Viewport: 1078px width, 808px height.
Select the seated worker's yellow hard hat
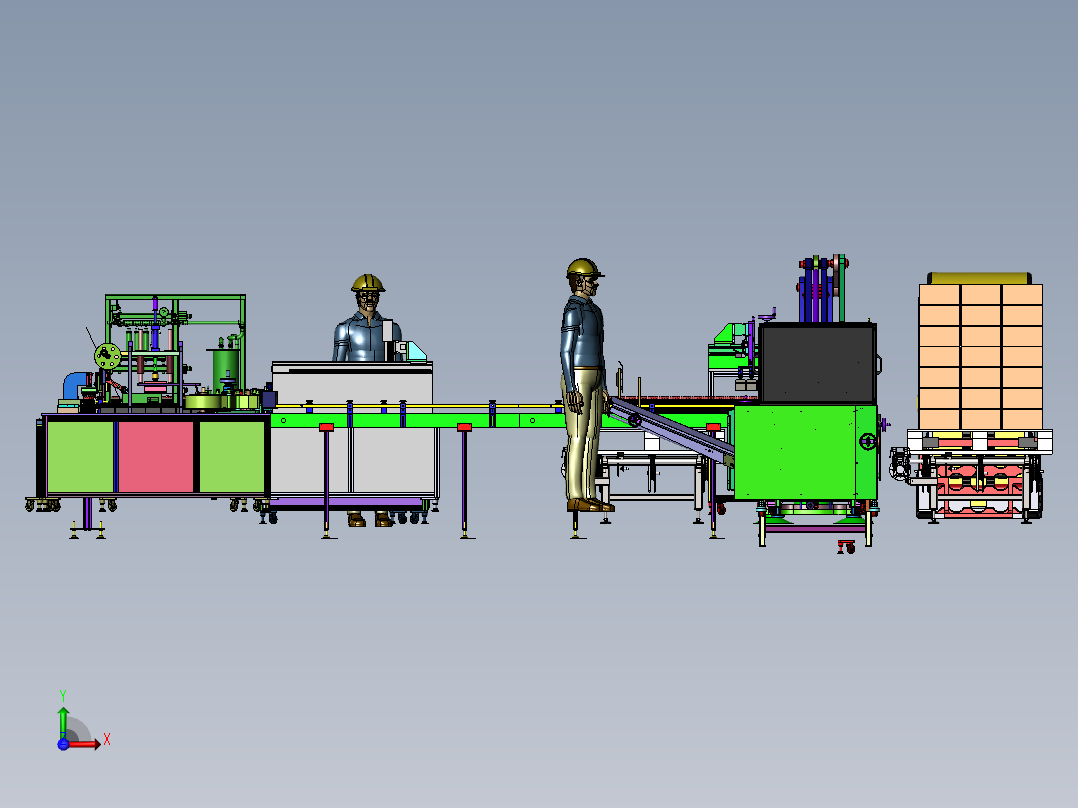(x=368, y=283)
